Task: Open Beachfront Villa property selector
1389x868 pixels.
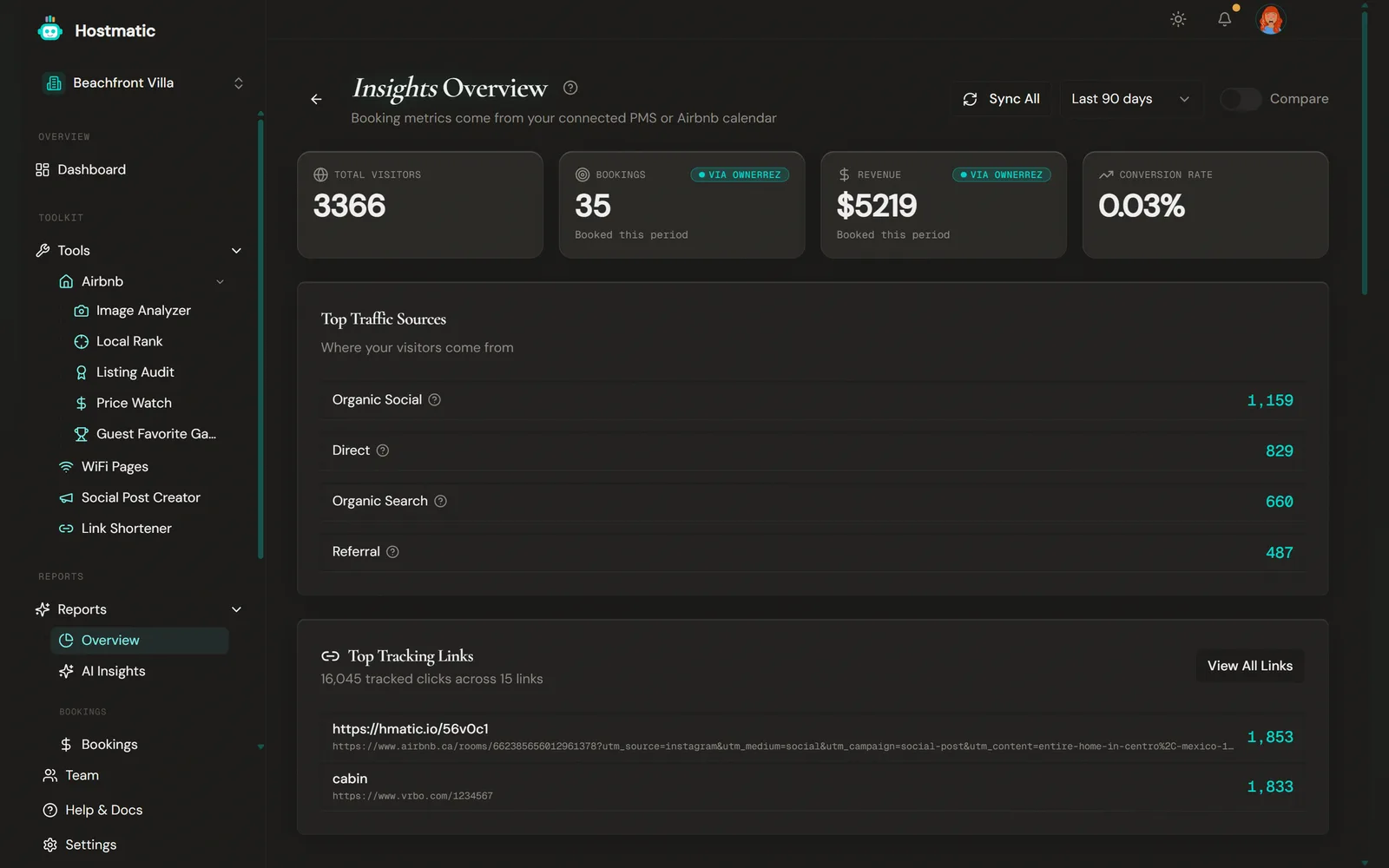Action: [143, 83]
